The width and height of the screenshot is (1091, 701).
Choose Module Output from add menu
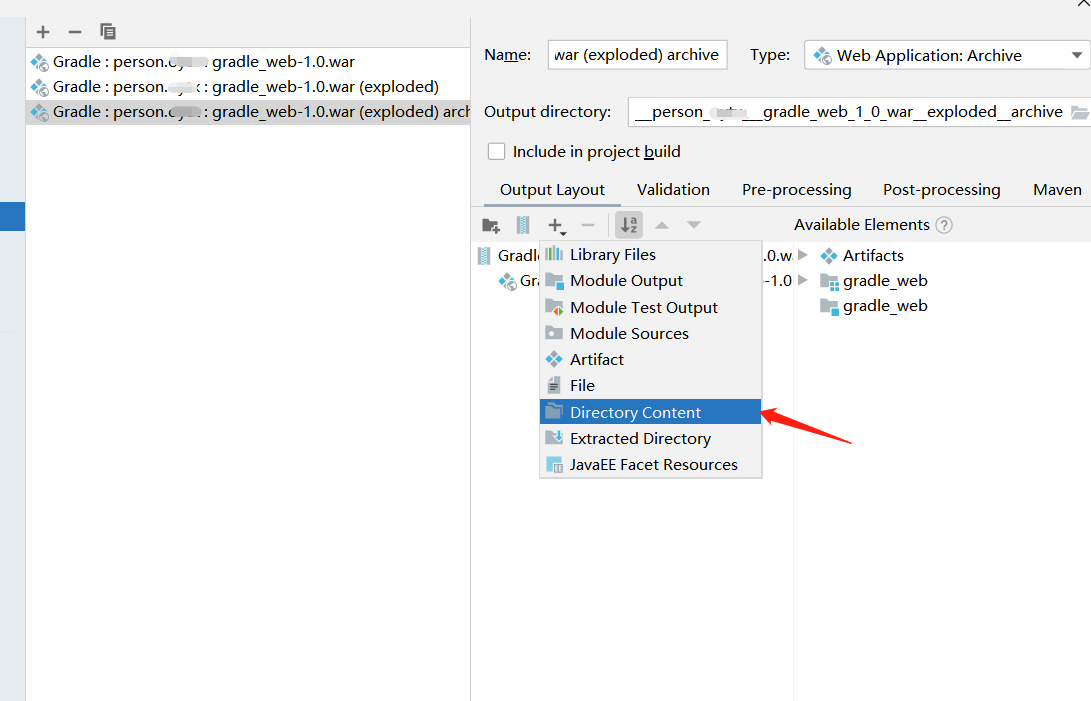pyautogui.click(x=651, y=281)
